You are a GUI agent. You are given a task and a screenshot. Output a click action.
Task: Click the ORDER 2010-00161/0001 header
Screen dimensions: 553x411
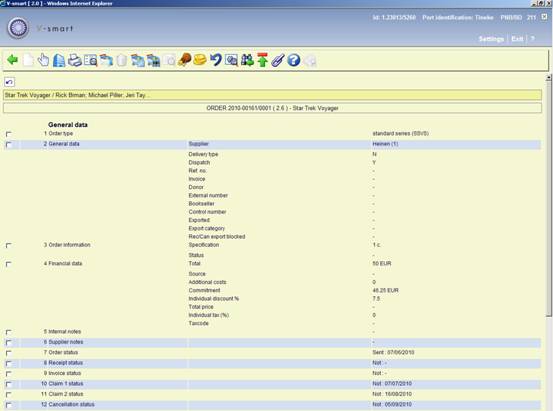click(272, 108)
